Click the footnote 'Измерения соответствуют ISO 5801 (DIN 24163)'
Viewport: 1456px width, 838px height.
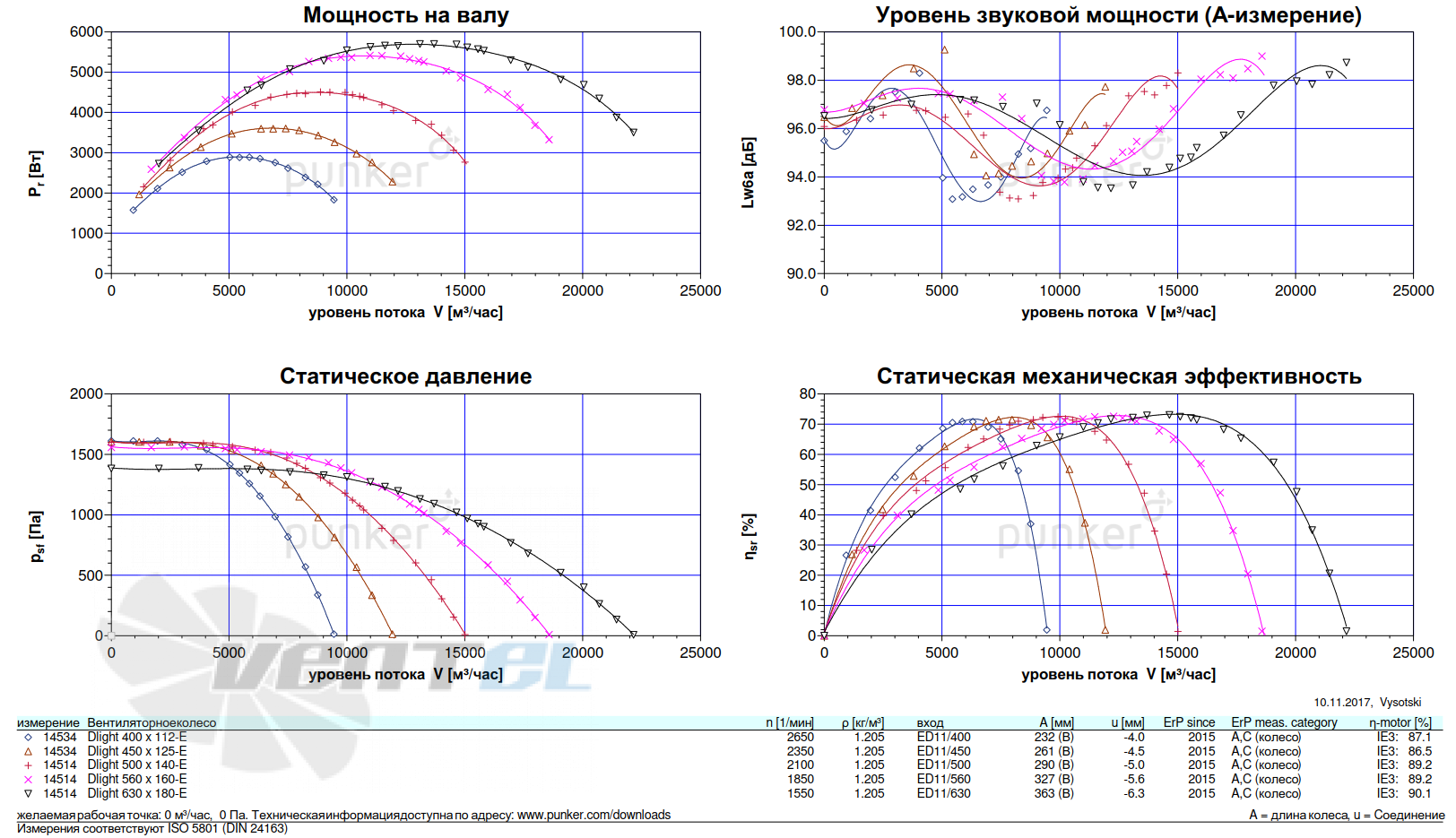tap(152, 829)
